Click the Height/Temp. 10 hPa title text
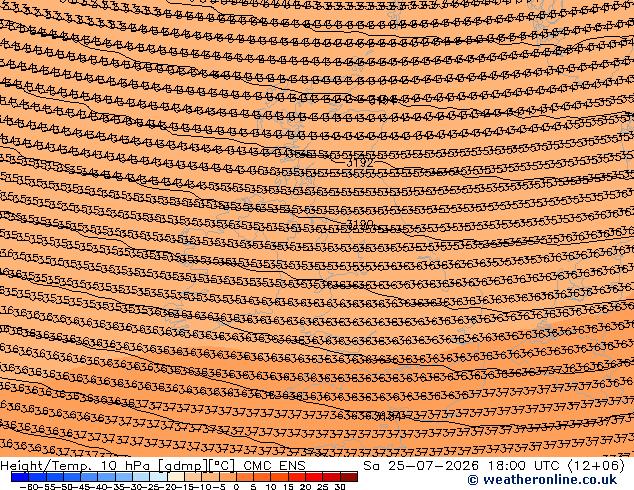This screenshot has height=490, width=634. 77,466
